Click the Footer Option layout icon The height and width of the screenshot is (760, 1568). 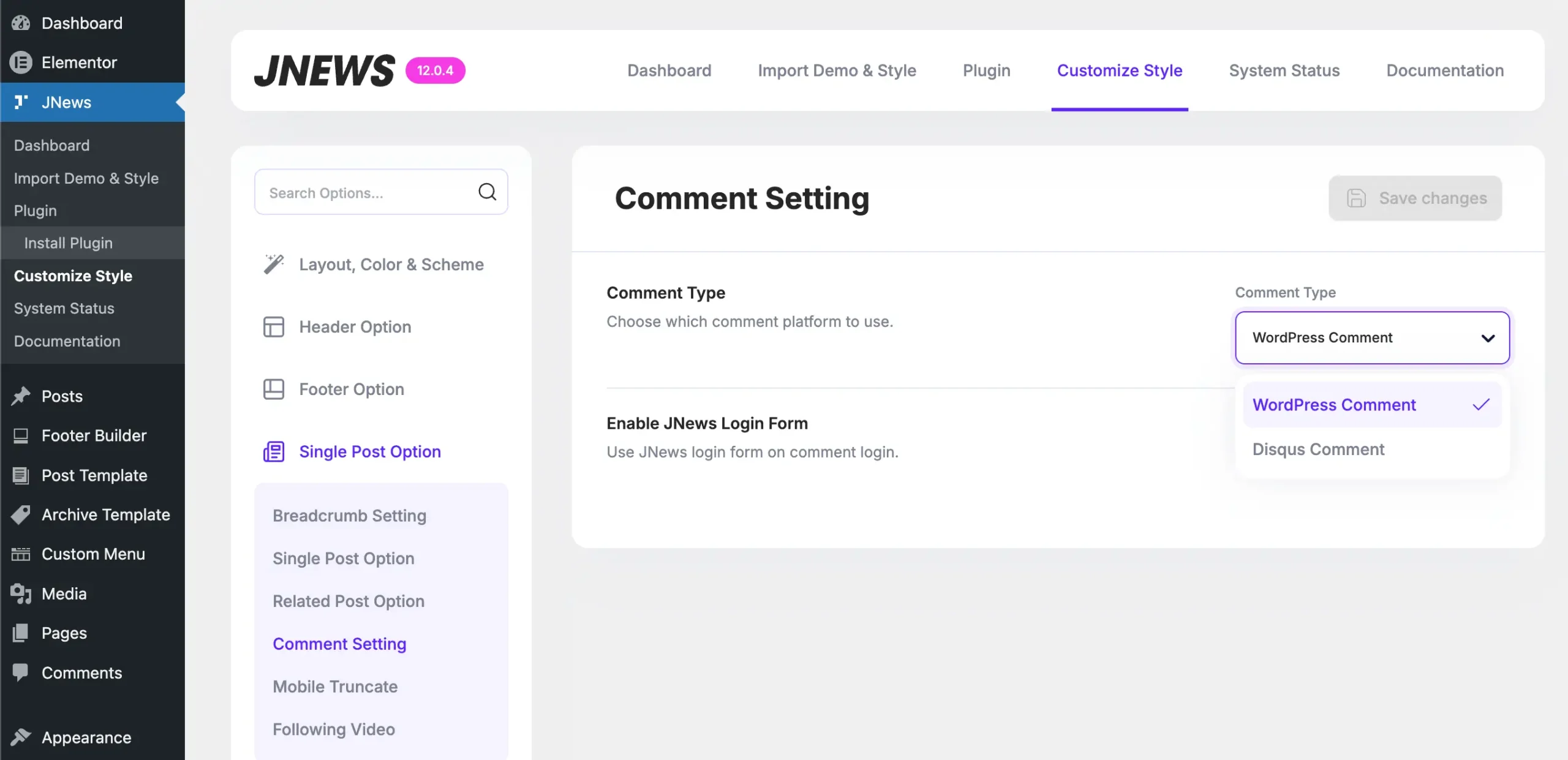point(273,389)
